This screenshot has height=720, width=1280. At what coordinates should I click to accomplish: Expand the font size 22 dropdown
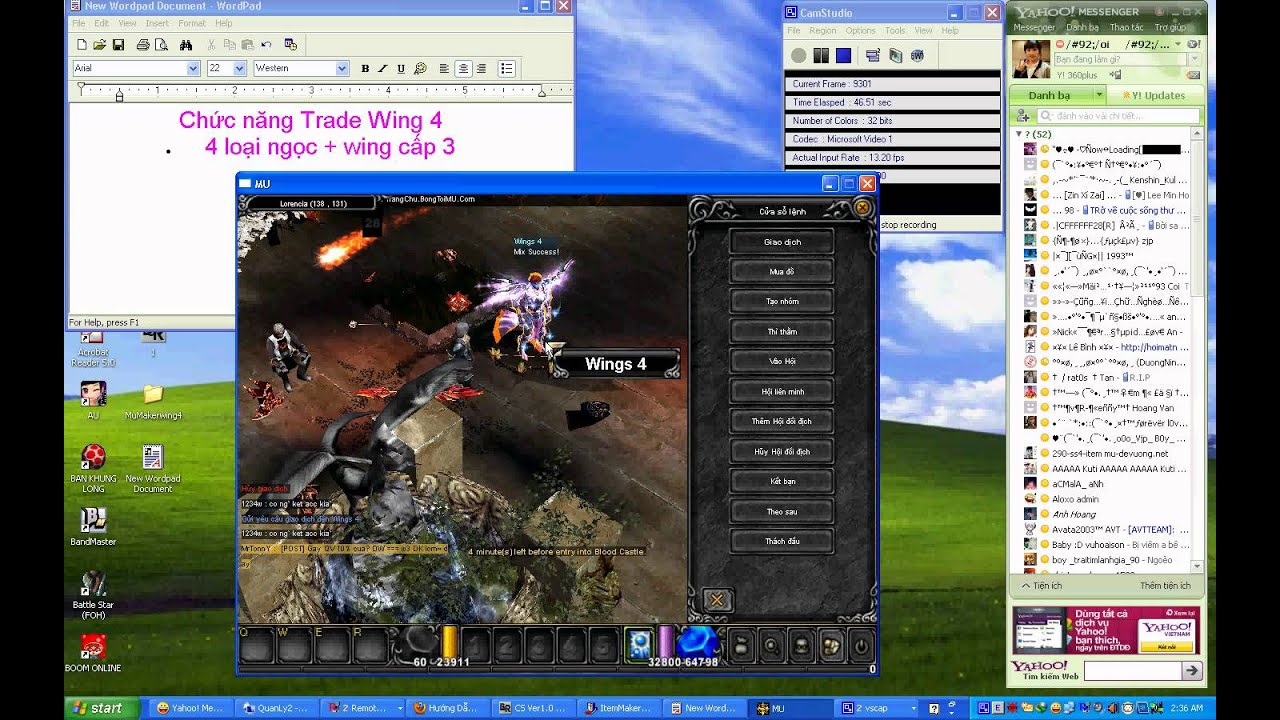point(239,68)
